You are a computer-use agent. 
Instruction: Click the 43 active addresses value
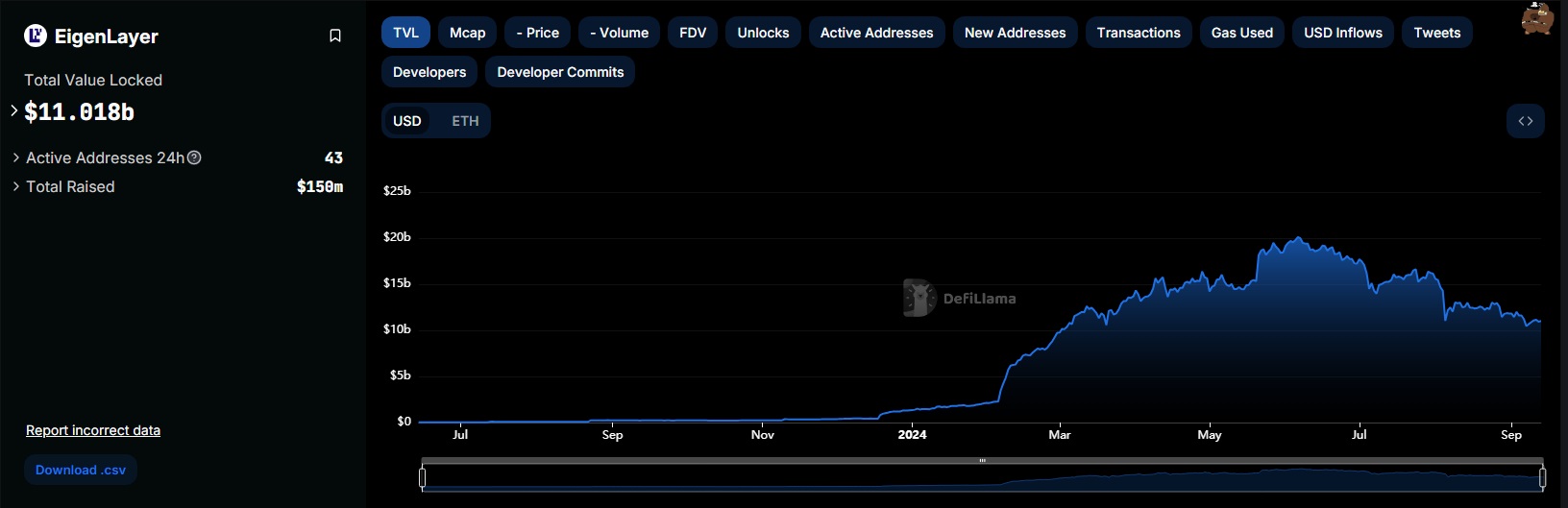[x=333, y=157]
